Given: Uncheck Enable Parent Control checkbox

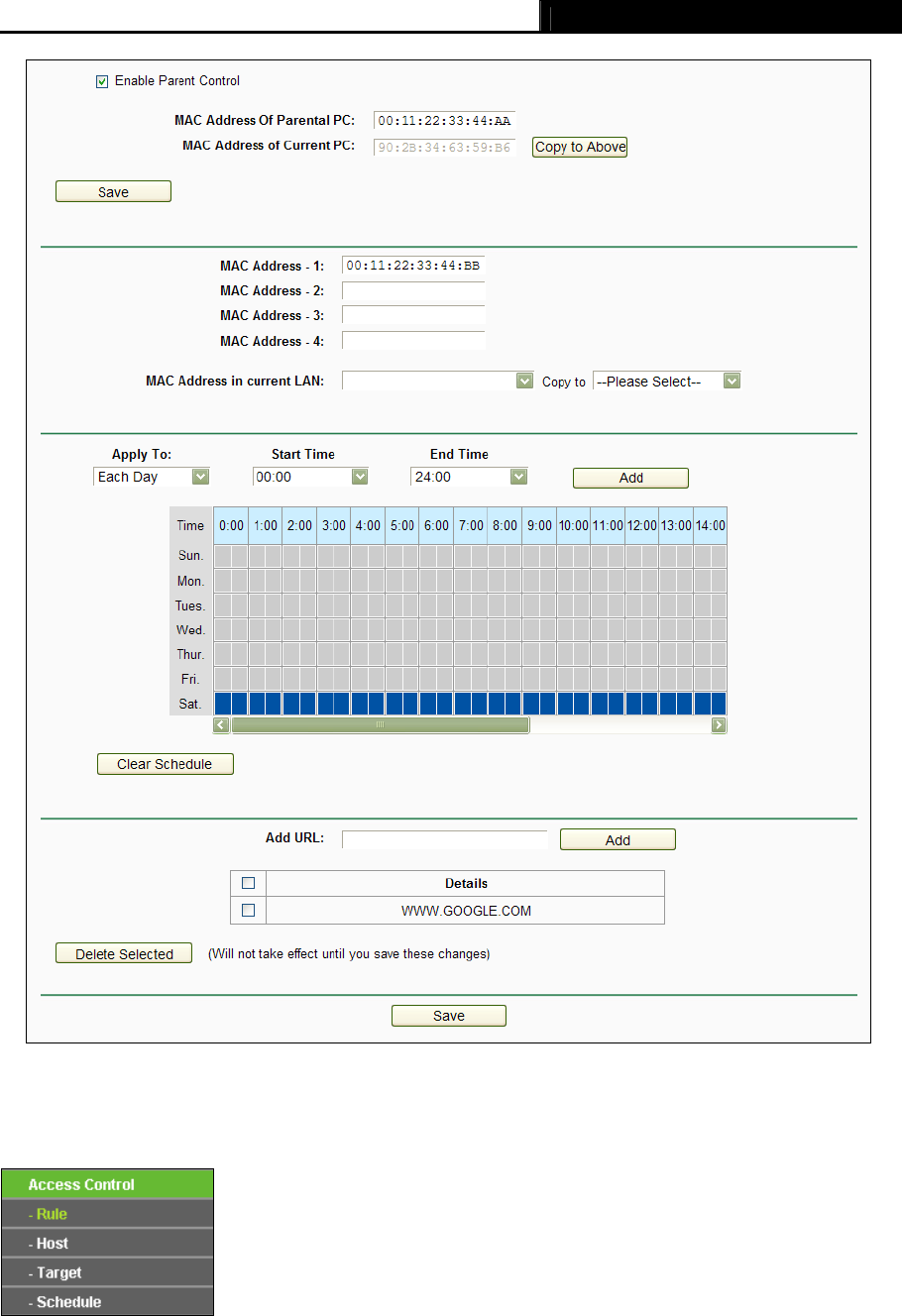Looking at the screenshot, I should tap(102, 81).
